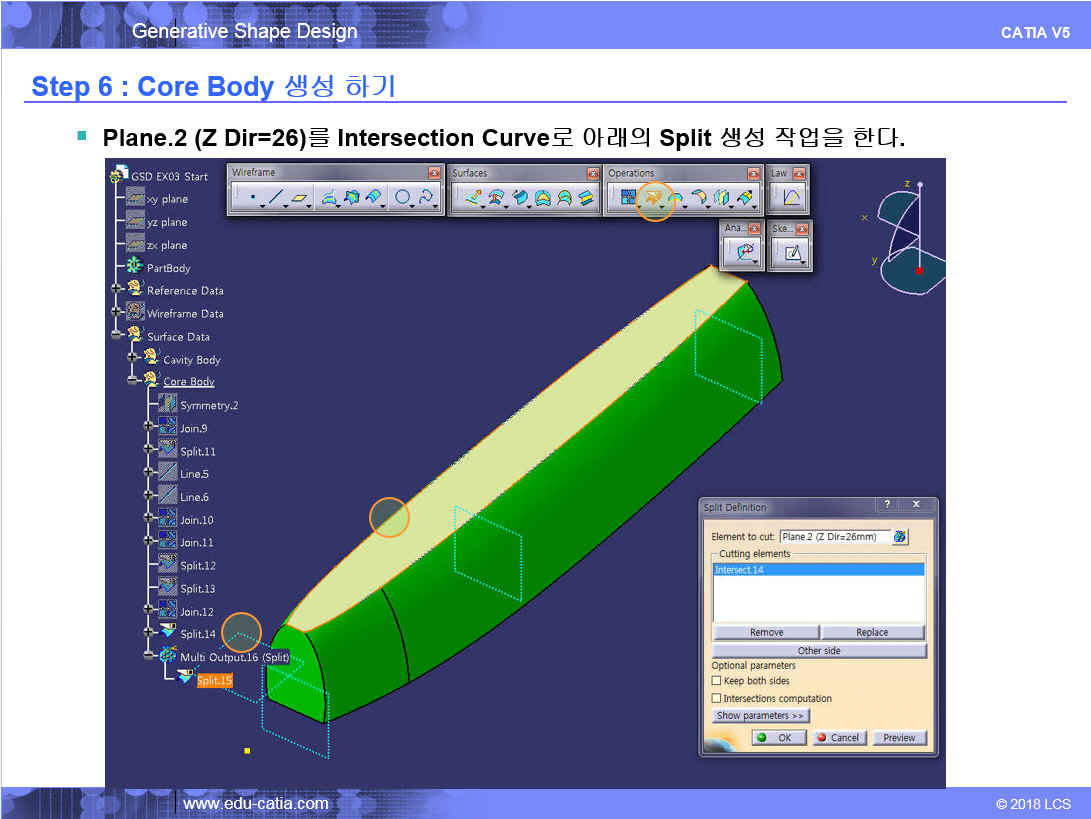Click the Sketcher toolbar icon
This screenshot has width=1091, height=819.
click(793, 253)
